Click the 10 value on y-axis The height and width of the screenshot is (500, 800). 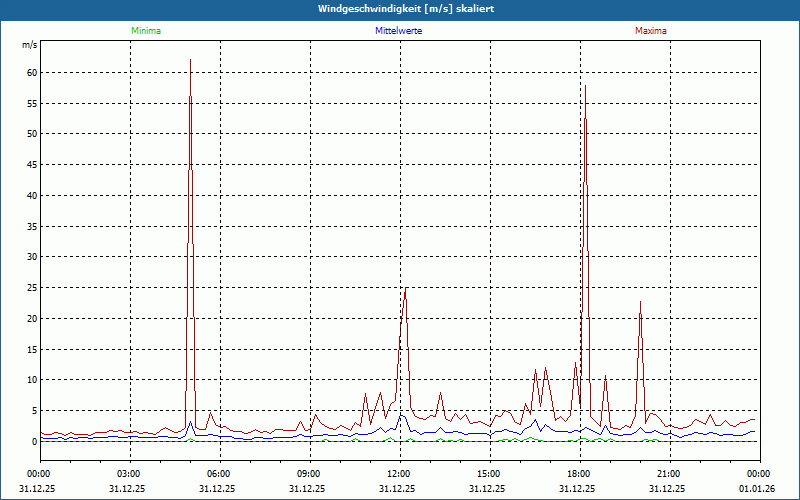(33, 380)
